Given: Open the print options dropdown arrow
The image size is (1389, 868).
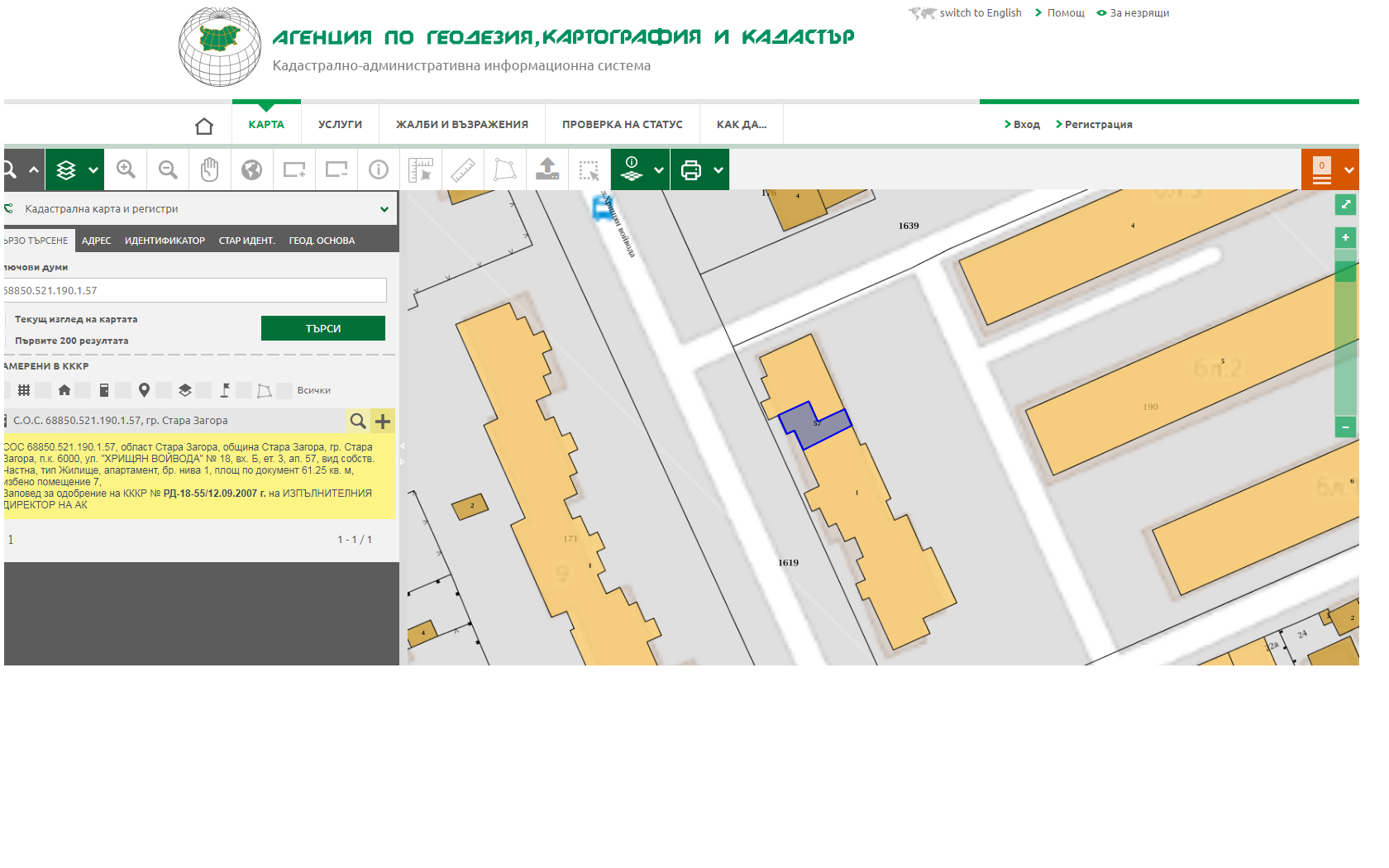Looking at the screenshot, I should [718, 170].
